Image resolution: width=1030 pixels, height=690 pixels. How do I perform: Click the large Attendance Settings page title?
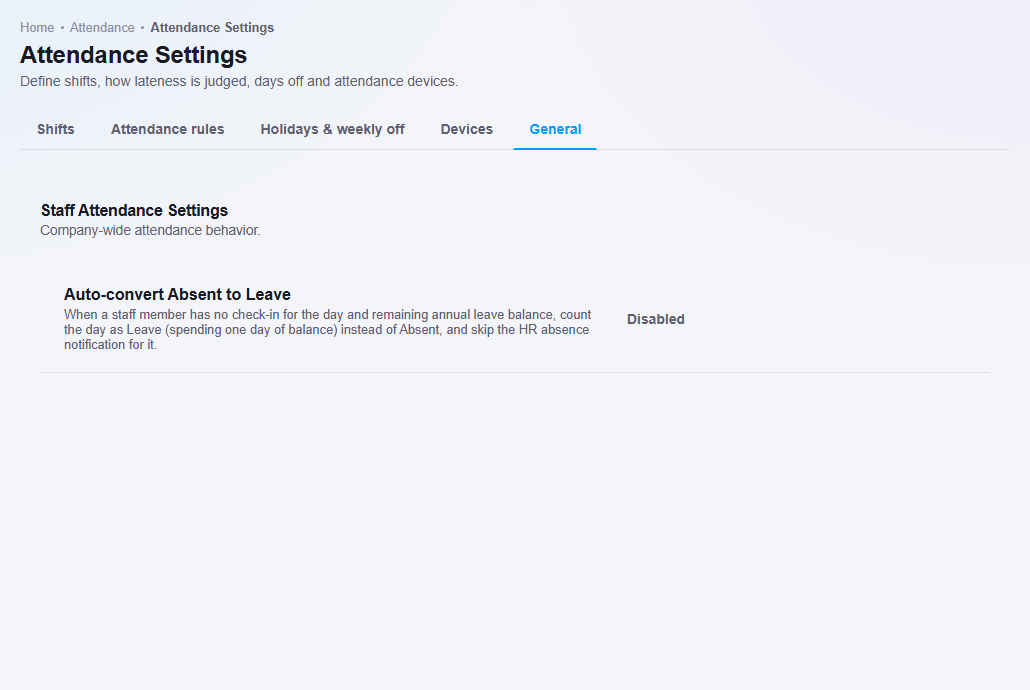coord(133,55)
